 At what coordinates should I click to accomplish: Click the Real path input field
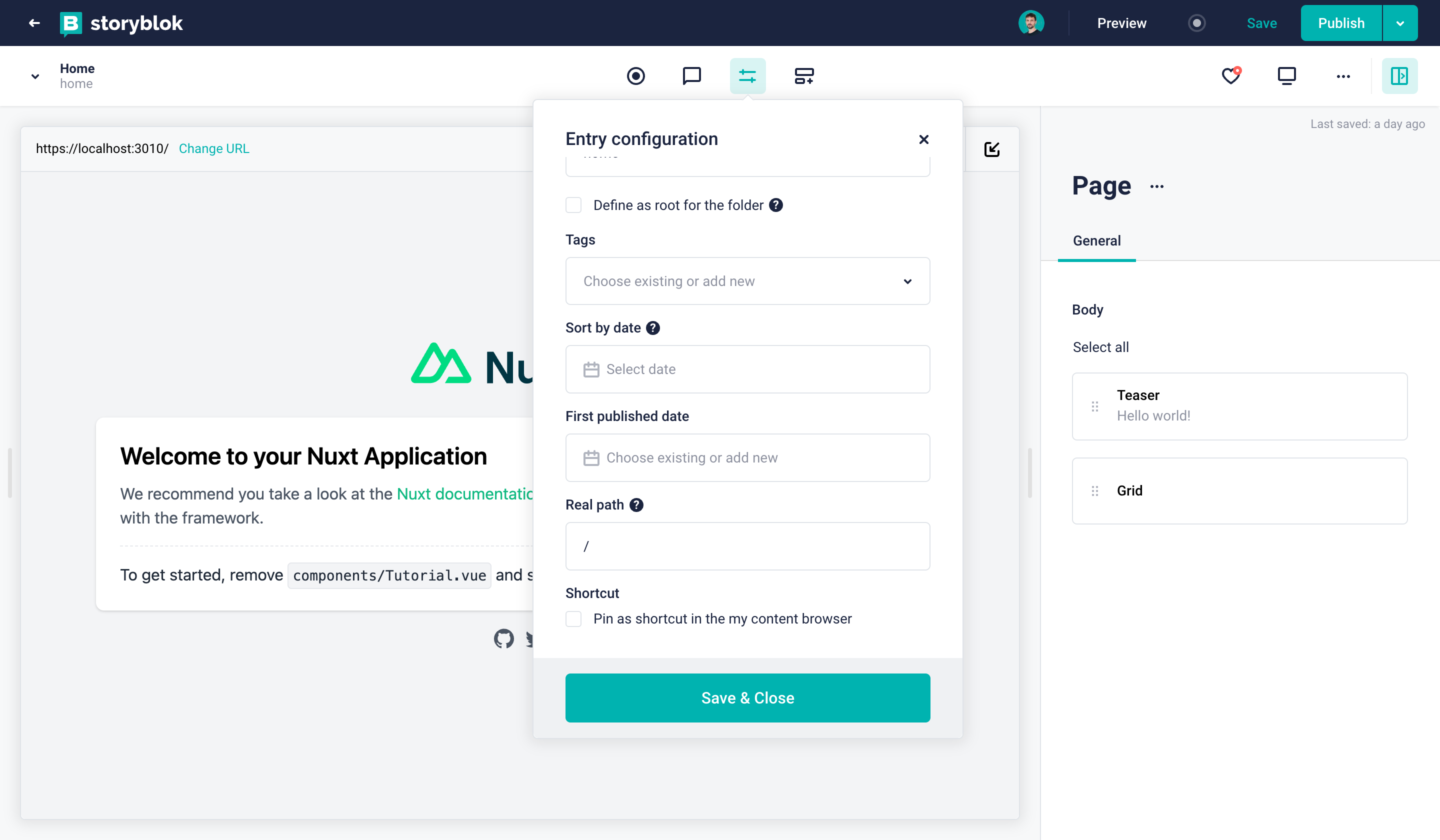coord(747,545)
